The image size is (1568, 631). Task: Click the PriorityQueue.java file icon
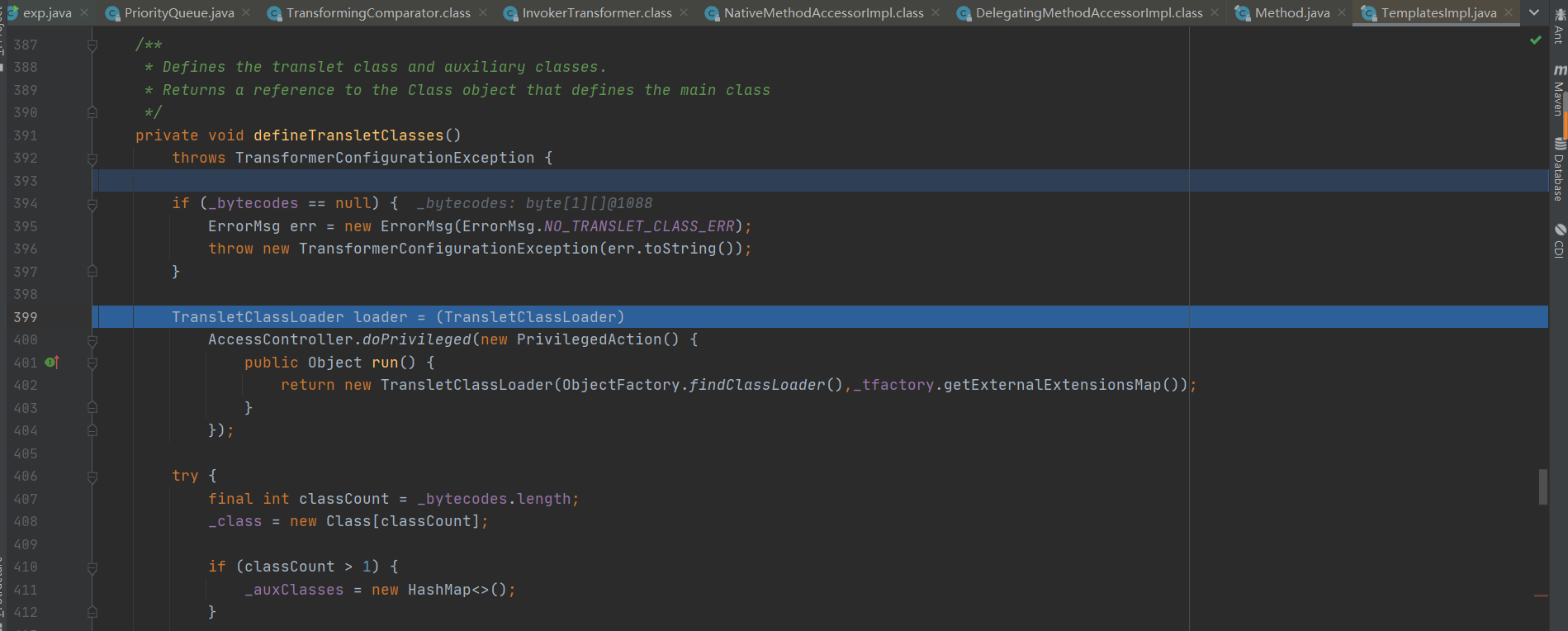click(x=113, y=13)
